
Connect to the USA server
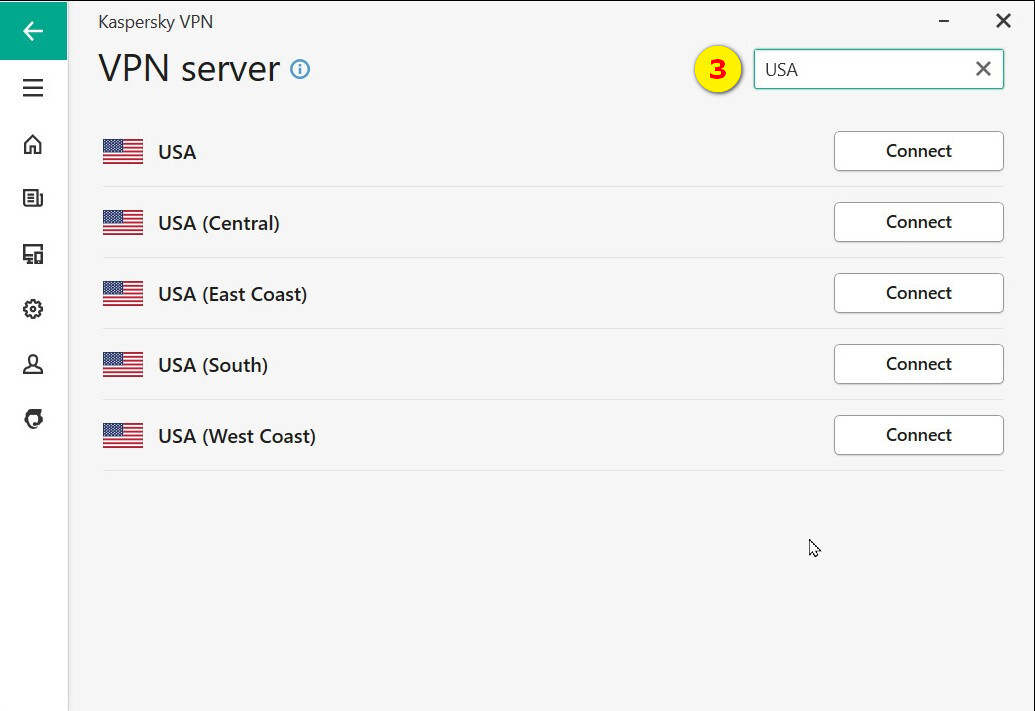918,151
